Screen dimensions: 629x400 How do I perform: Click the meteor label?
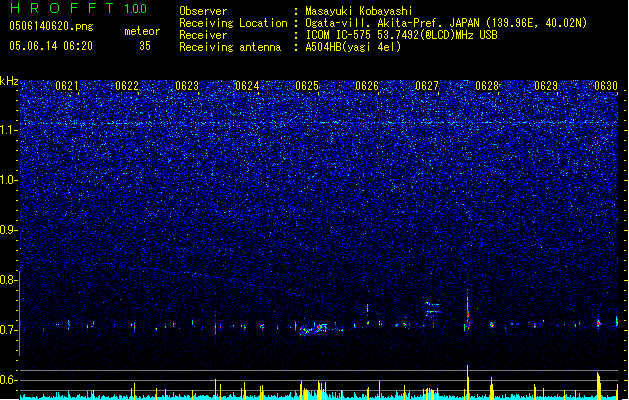pyautogui.click(x=142, y=31)
